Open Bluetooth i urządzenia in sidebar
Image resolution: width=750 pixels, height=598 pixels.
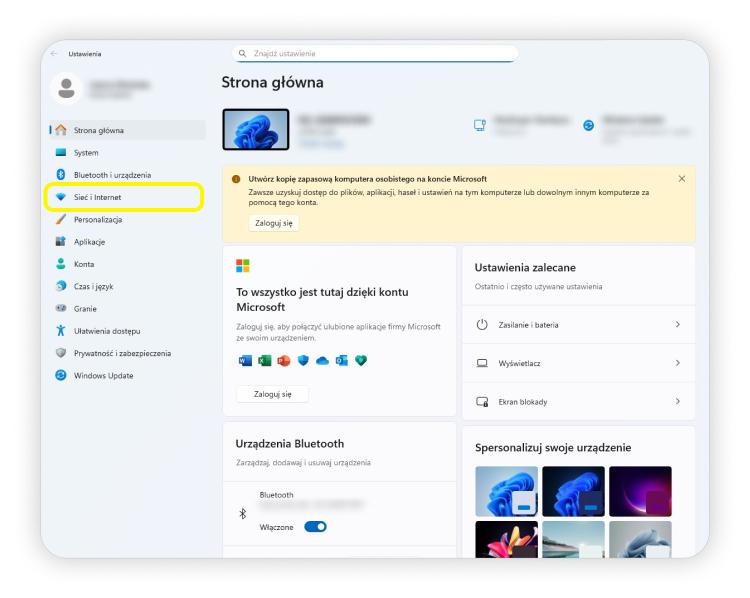click(x=127, y=175)
